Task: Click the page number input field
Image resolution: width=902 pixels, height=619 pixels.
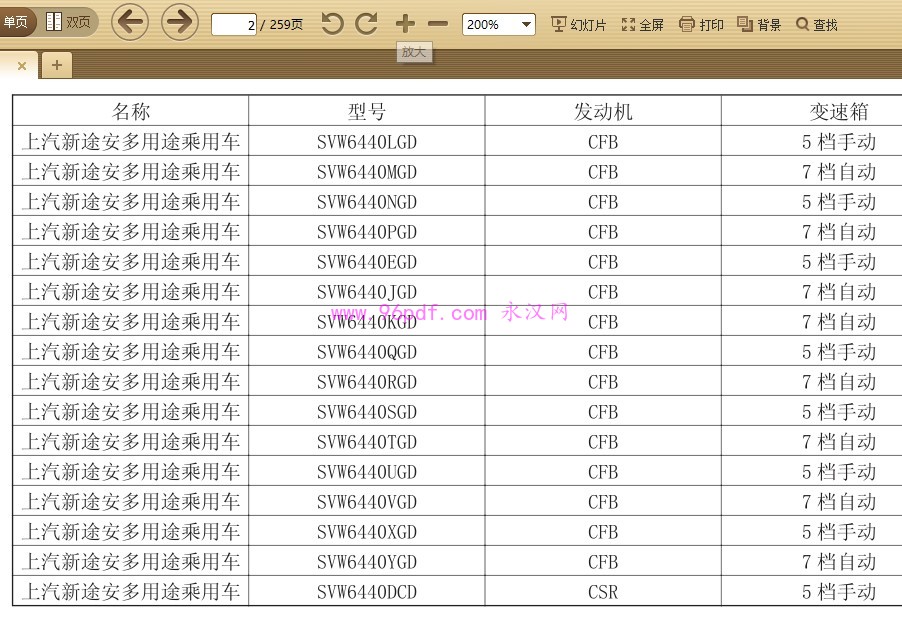Action: (x=234, y=25)
